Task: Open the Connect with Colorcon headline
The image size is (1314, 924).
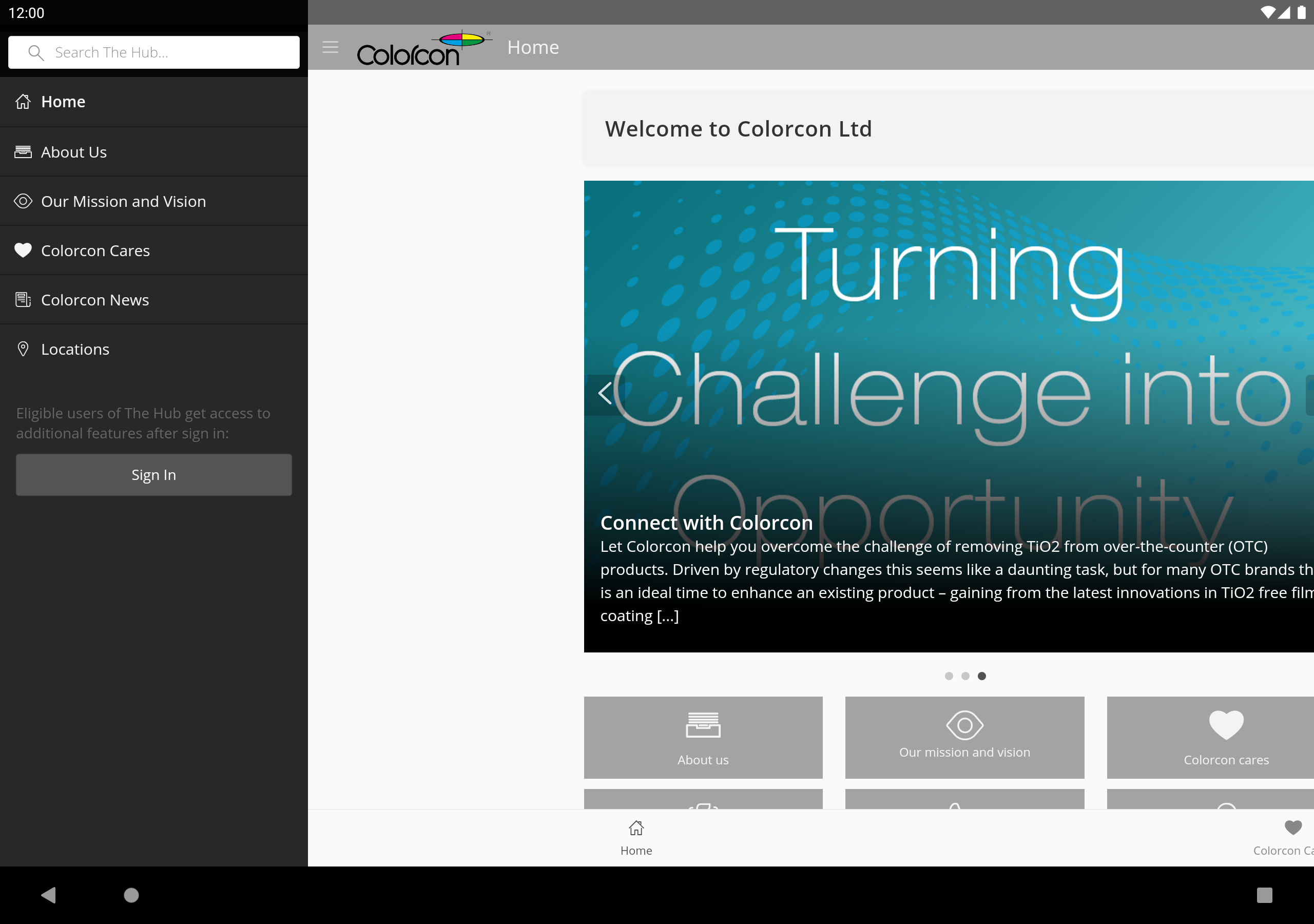Action: click(706, 522)
